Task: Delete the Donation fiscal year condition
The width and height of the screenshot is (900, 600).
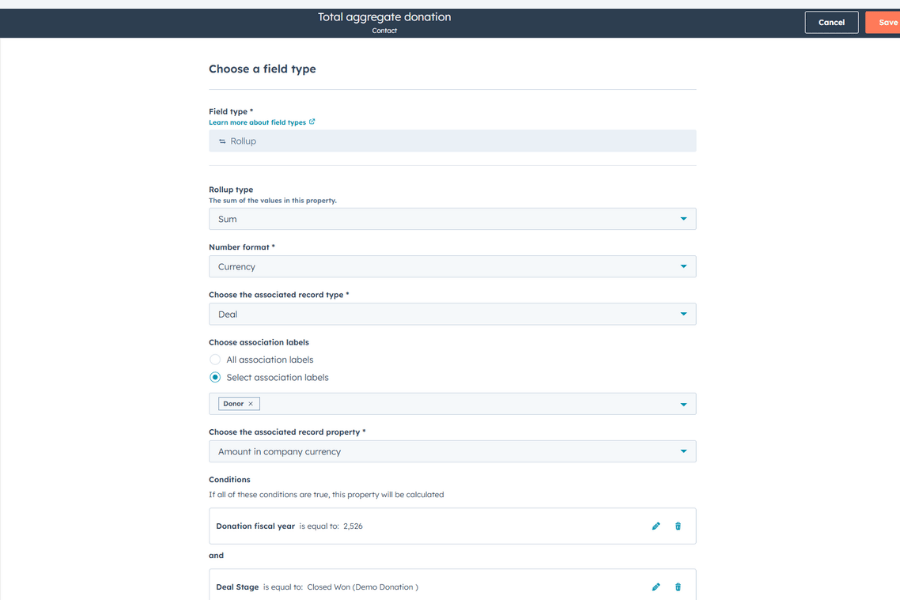Action: [x=678, y=526]
